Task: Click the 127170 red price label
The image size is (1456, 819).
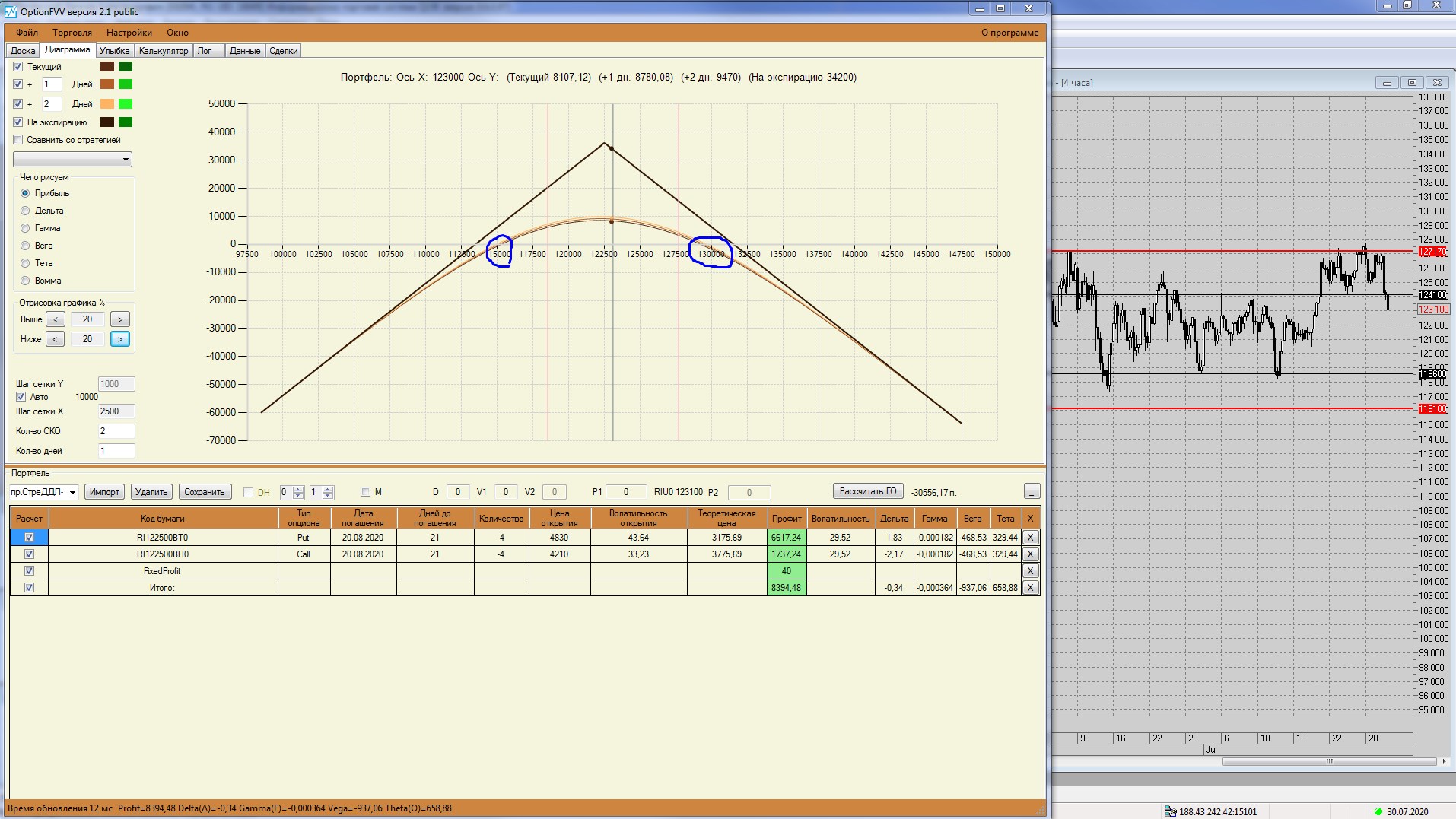Action: pyautogui.click(x=1432, y=252)
